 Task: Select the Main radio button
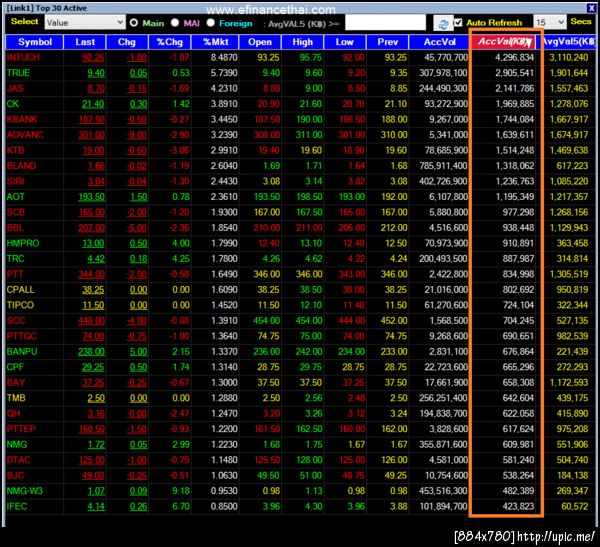point(134,23)
